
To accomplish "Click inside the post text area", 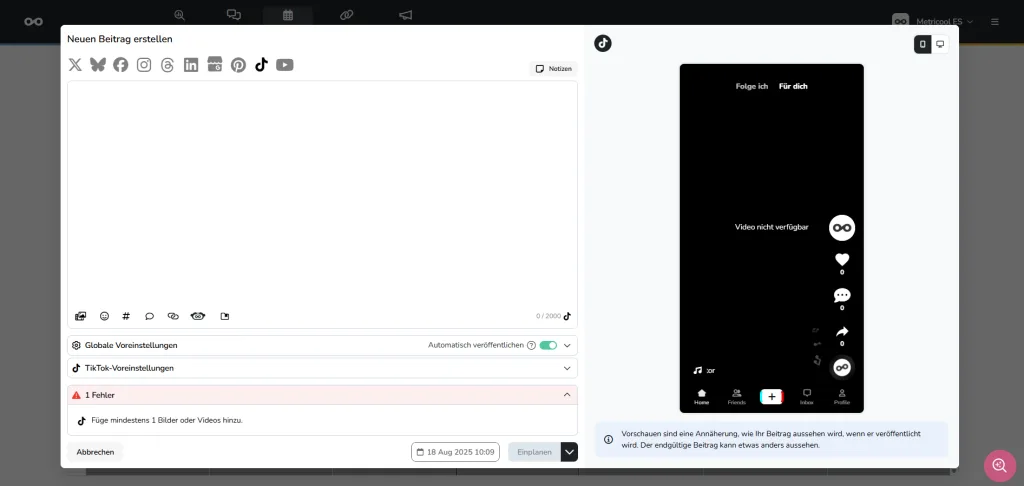I will click(x=321, y=190).
